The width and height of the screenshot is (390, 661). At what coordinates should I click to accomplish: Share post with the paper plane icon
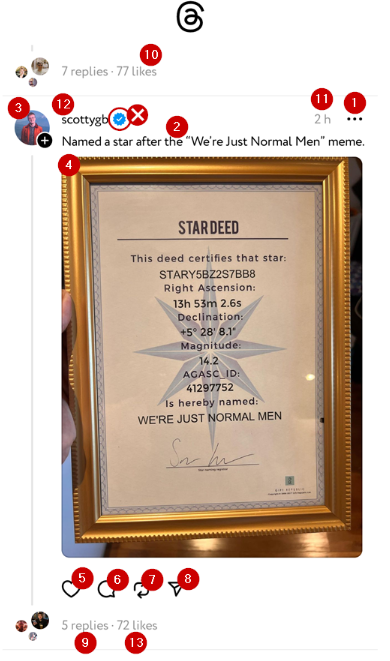[176, 589]
